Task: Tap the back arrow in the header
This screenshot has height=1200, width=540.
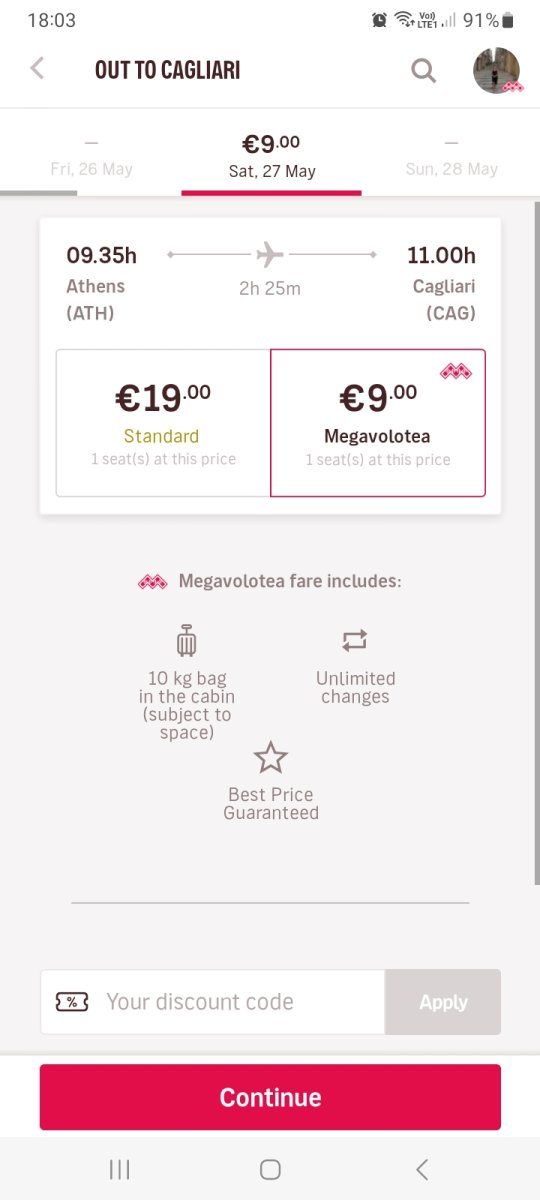Action: 37,69
